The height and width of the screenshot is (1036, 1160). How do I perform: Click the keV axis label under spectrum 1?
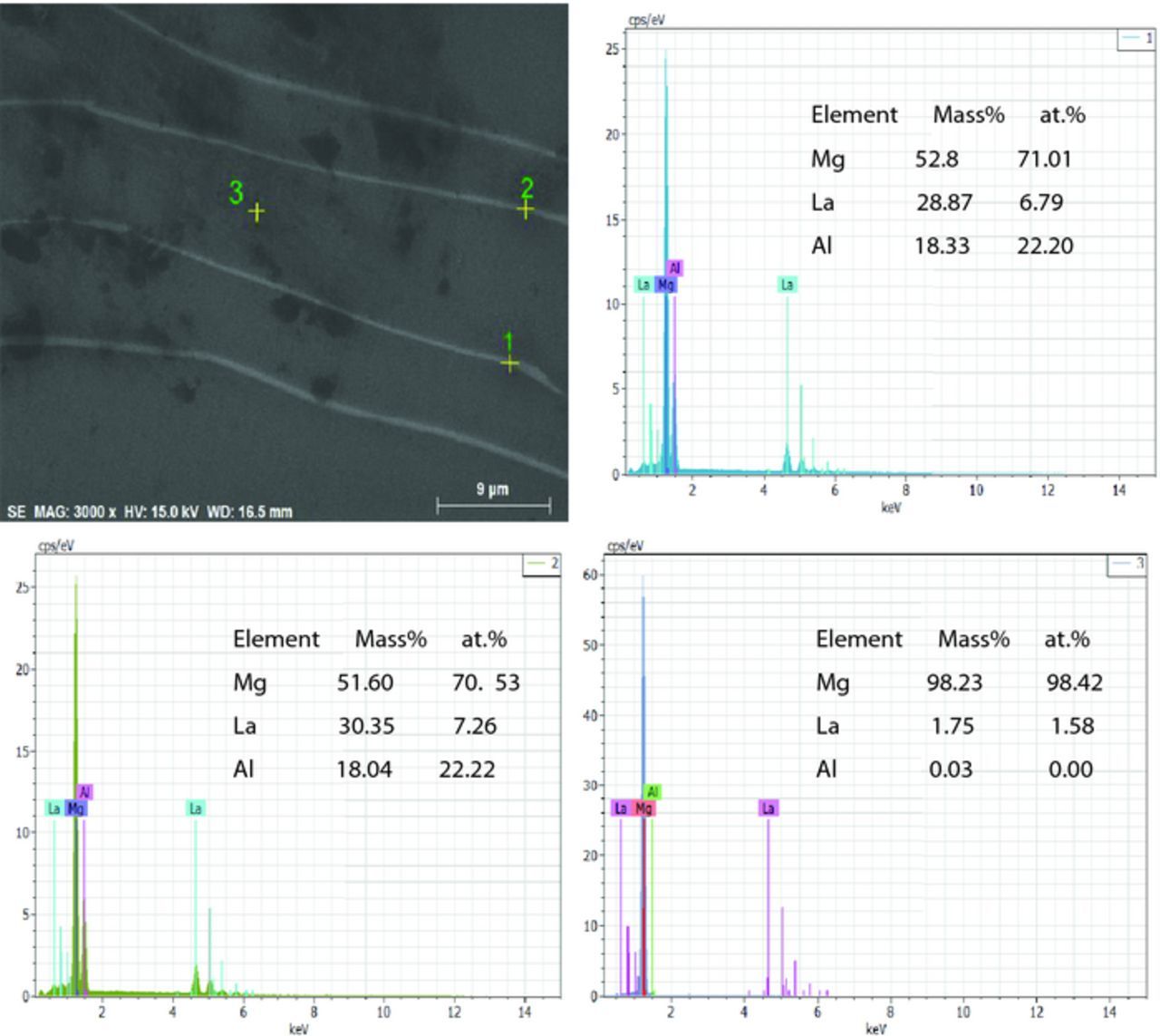[x=891, y=508]
